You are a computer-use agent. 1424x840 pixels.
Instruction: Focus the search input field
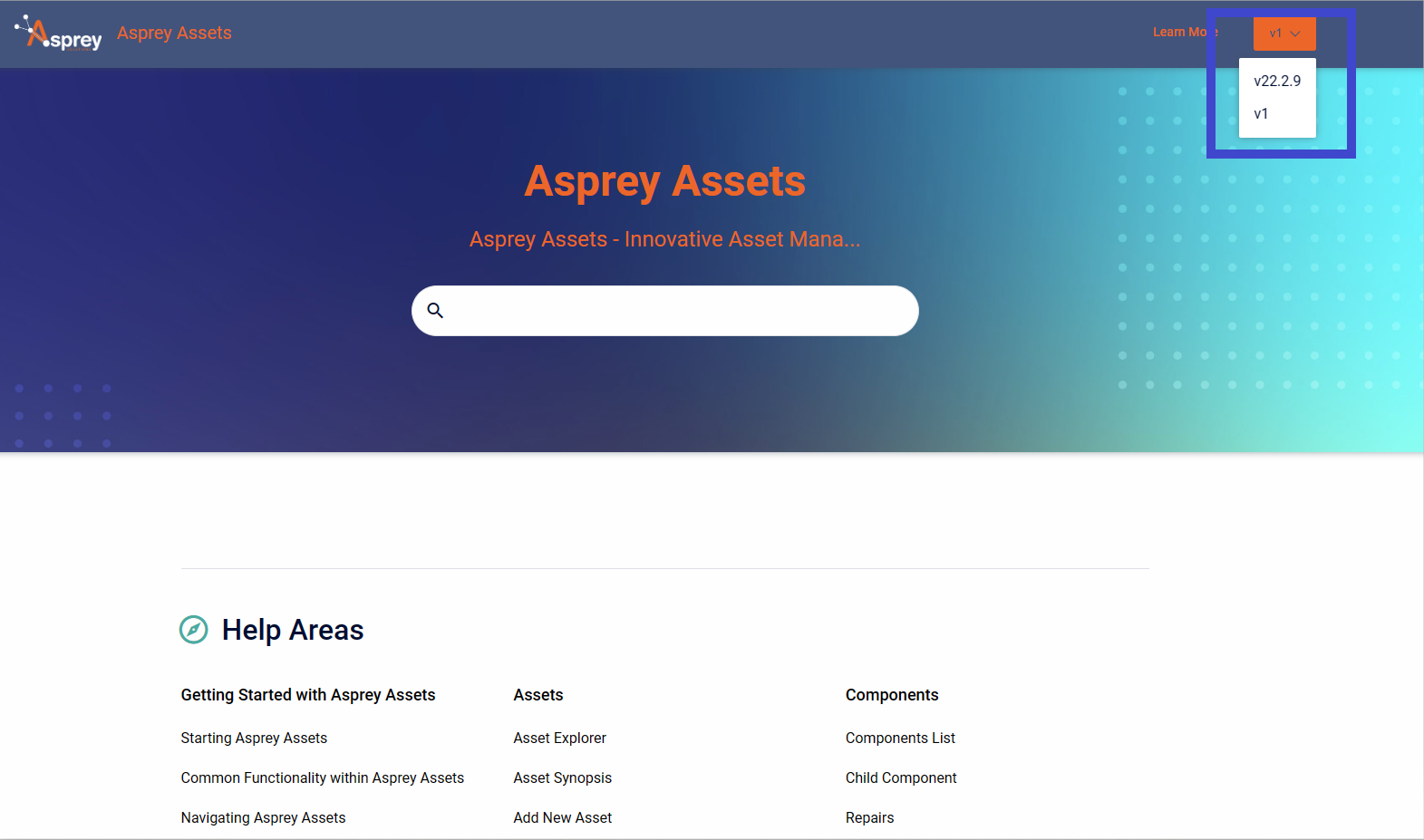[x=680, y=311]
